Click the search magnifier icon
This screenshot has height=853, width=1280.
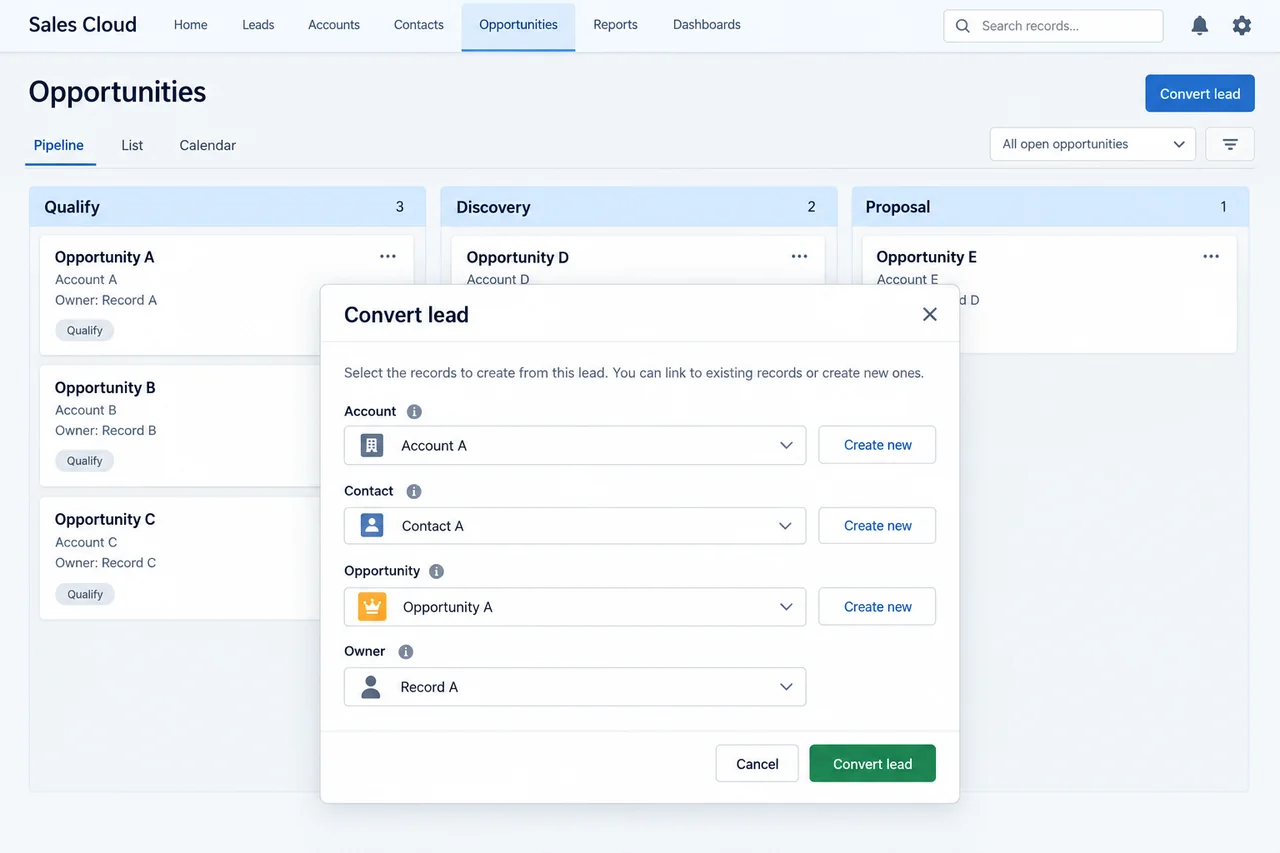point(963,26)
